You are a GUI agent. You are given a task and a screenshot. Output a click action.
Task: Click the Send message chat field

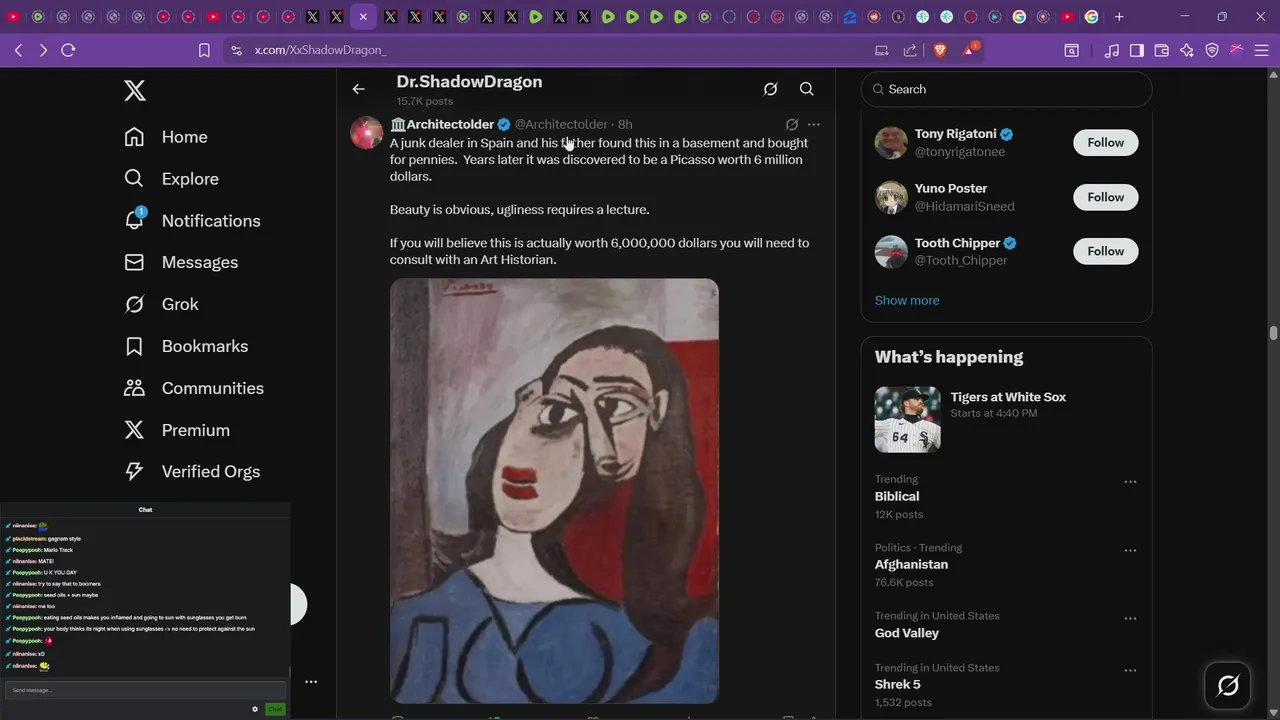(x=145, y=690)
